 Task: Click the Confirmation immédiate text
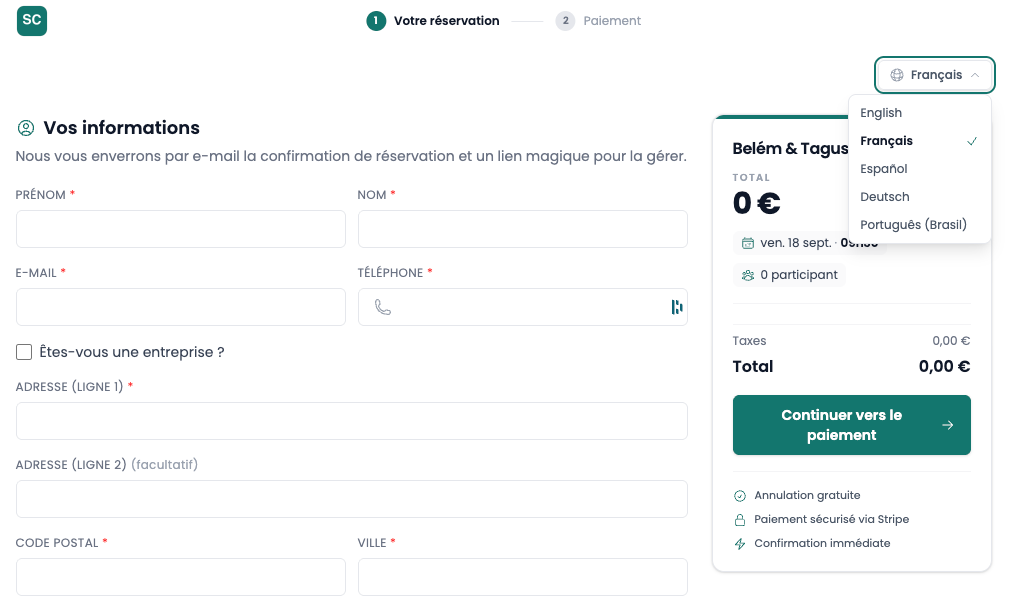pyautogui.click(x=822, y=543)
